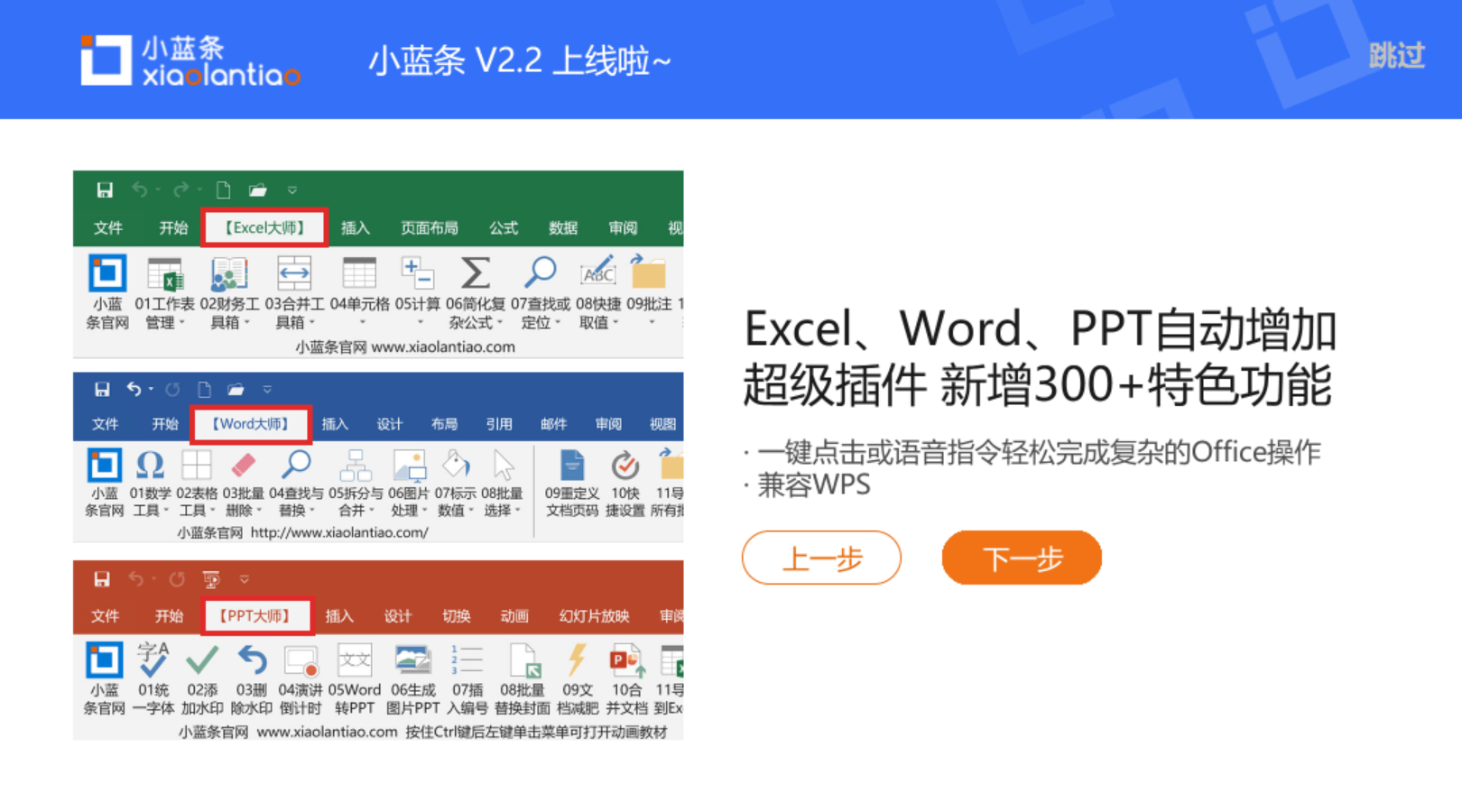Click 06生成图片PPT icon
Viewport: 1462px width, 812px height.
pyautogui.click(x=413, y=660)
